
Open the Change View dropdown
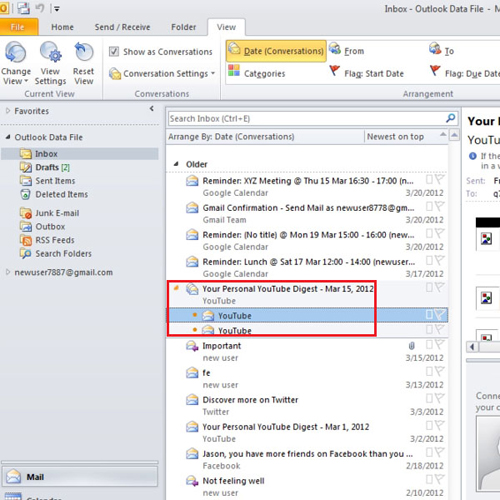[16, 63]
